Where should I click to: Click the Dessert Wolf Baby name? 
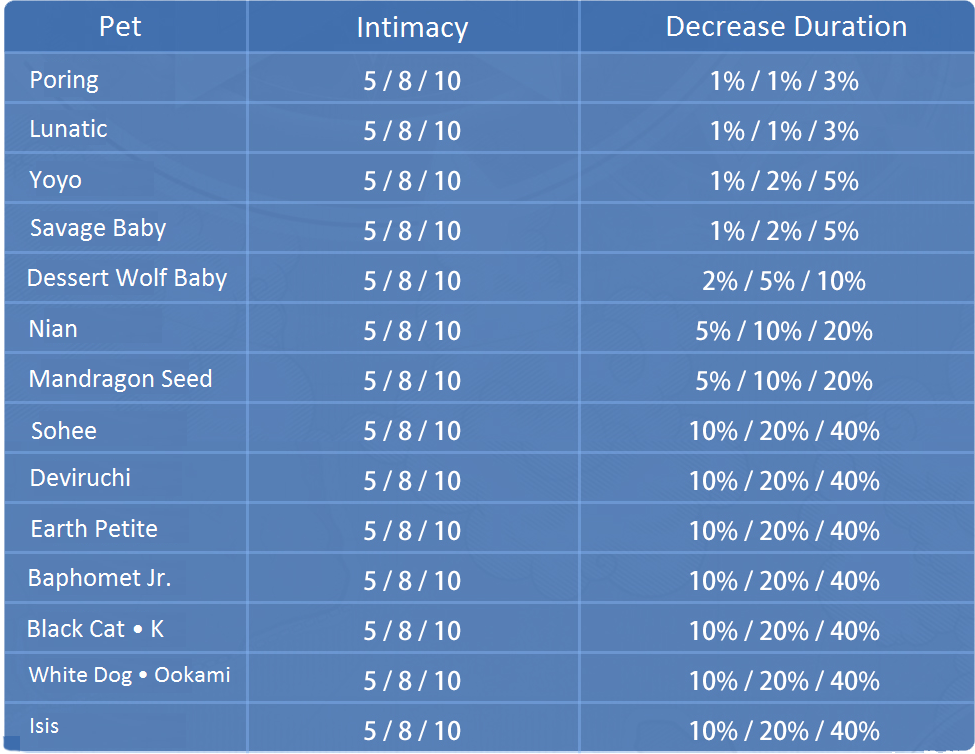coord(127,278)
